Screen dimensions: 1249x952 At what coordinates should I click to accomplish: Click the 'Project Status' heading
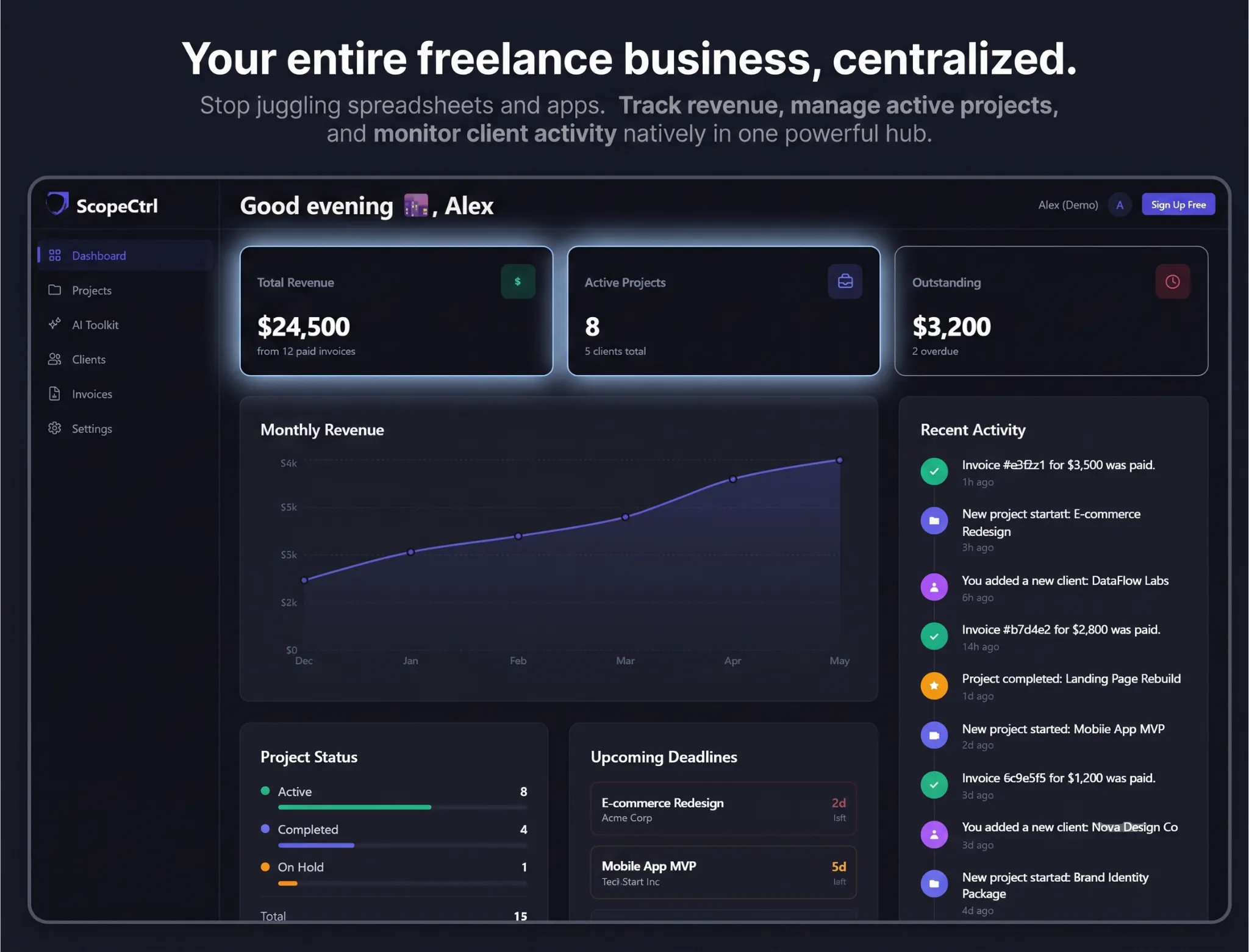309,757
